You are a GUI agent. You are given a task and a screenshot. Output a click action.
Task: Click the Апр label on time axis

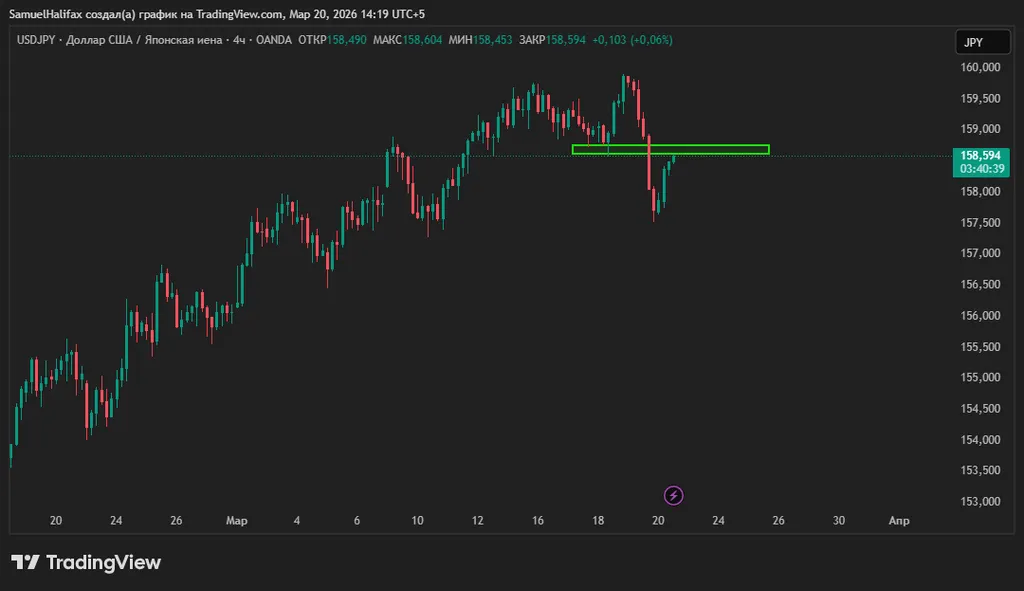click(899, 520)
